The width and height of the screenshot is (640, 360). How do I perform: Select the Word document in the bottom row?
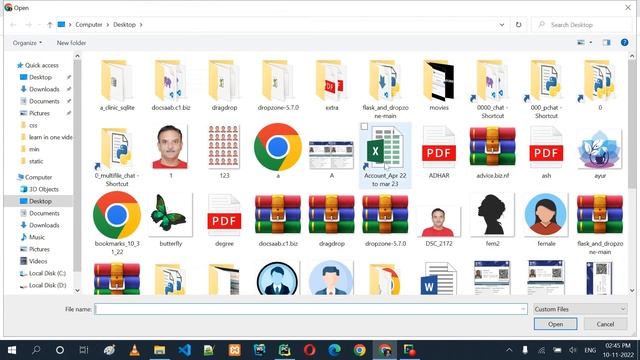(439, 278)
